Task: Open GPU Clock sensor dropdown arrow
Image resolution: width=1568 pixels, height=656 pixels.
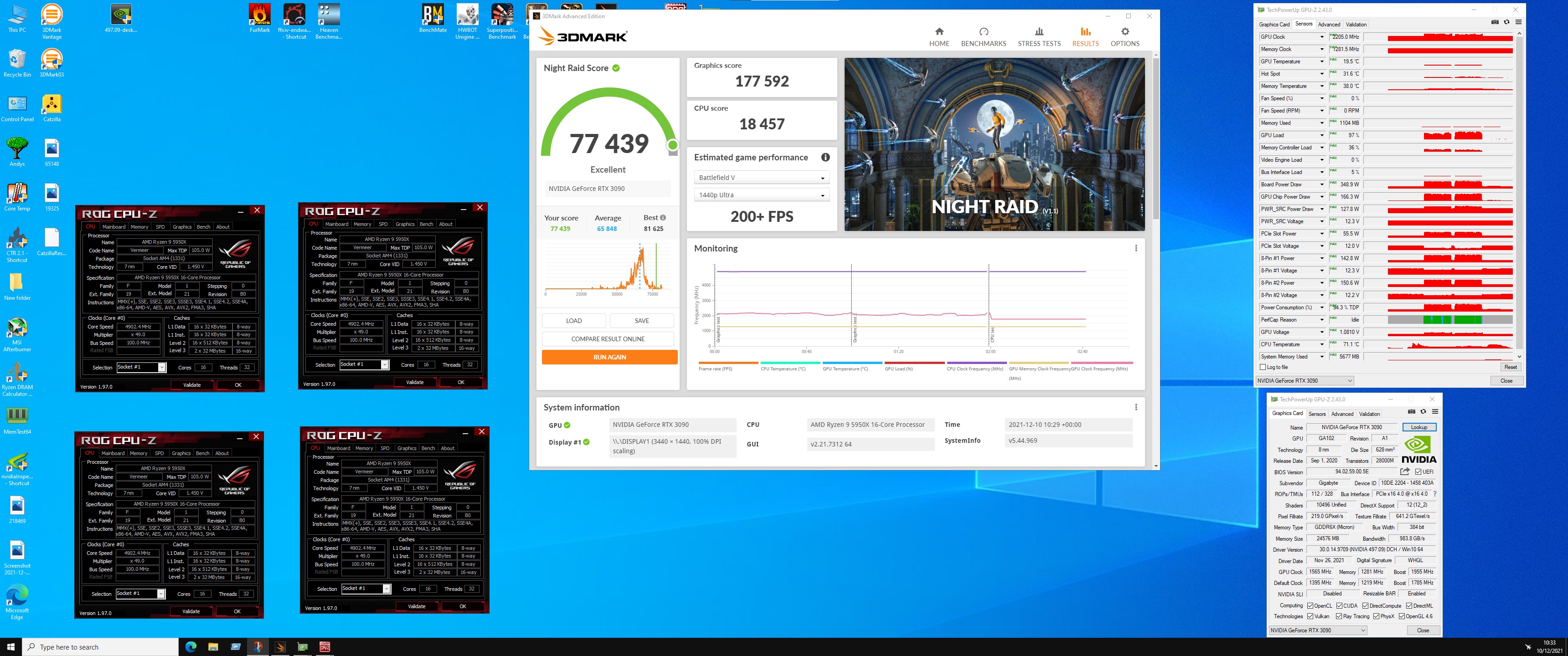Action: point(1321,37)
